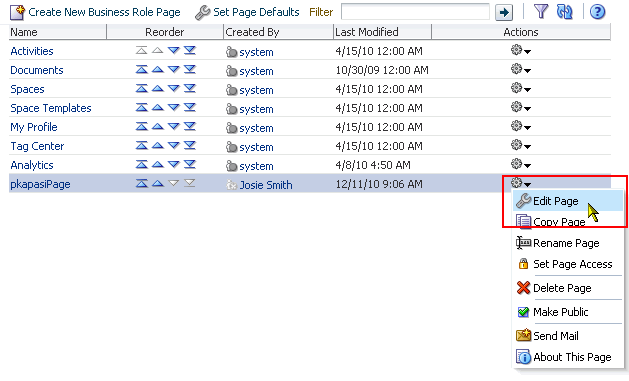Select Rename Page menu item
The height and width of the screenshot is (381, 629).
568,243
